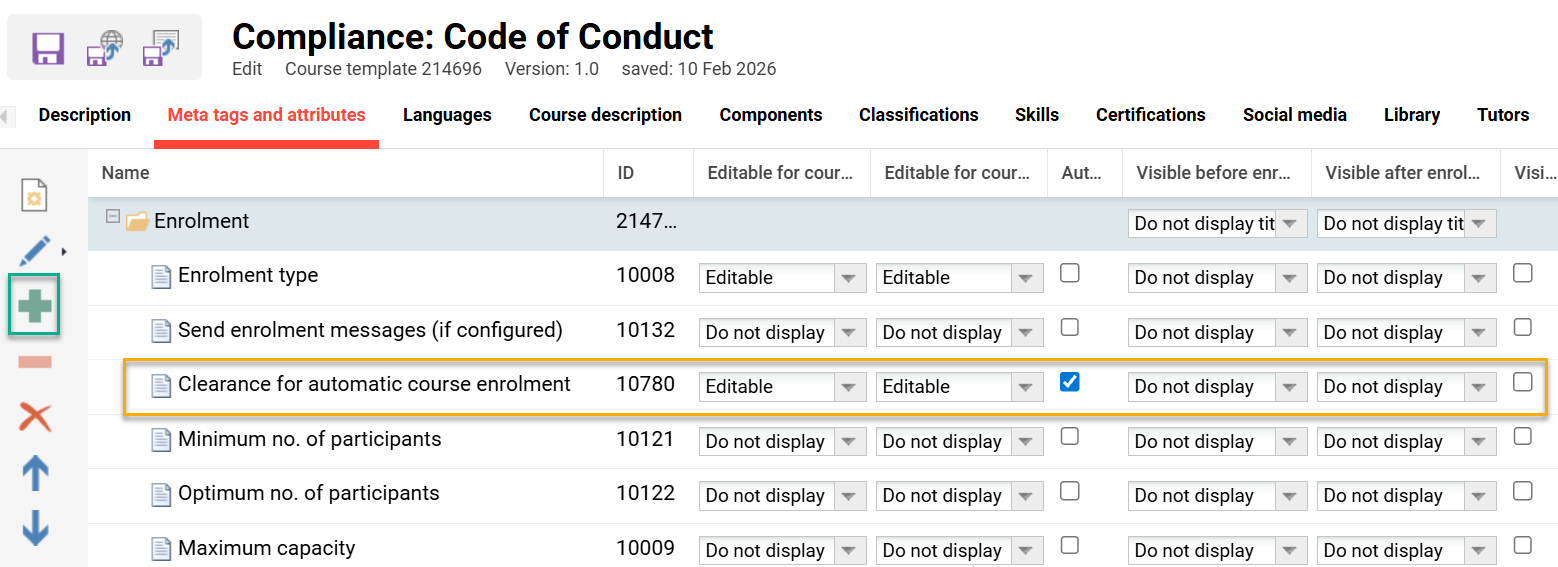
Task: Click the Visible after enrol... column header
Action: tap(1405, 173)
